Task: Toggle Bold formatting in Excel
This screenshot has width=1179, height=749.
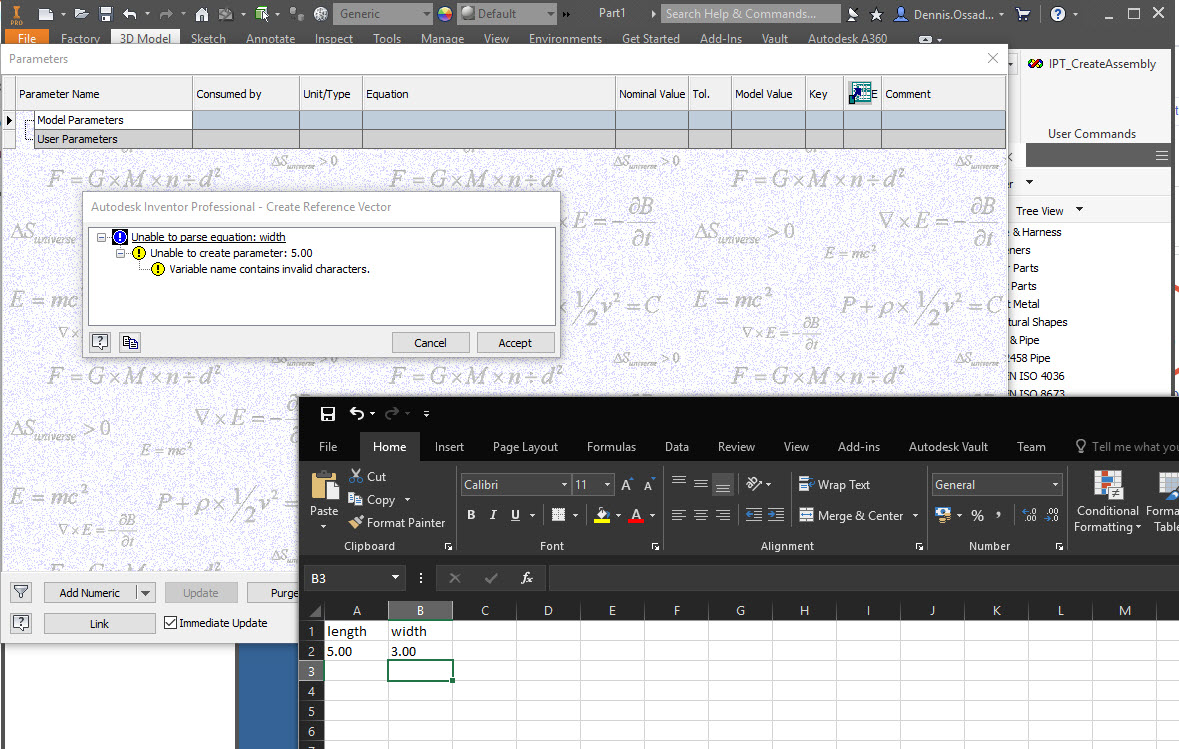Action: click(x=471, y=515)
